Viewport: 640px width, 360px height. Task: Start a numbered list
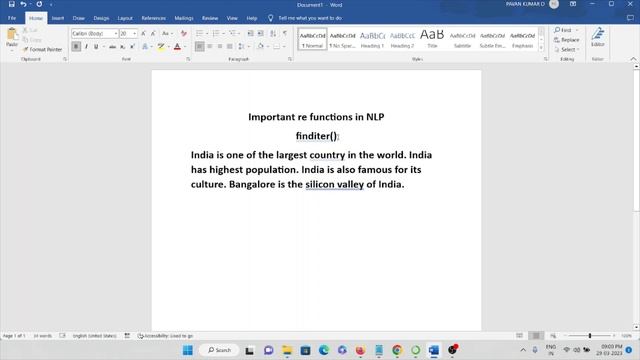click(216, 33)
